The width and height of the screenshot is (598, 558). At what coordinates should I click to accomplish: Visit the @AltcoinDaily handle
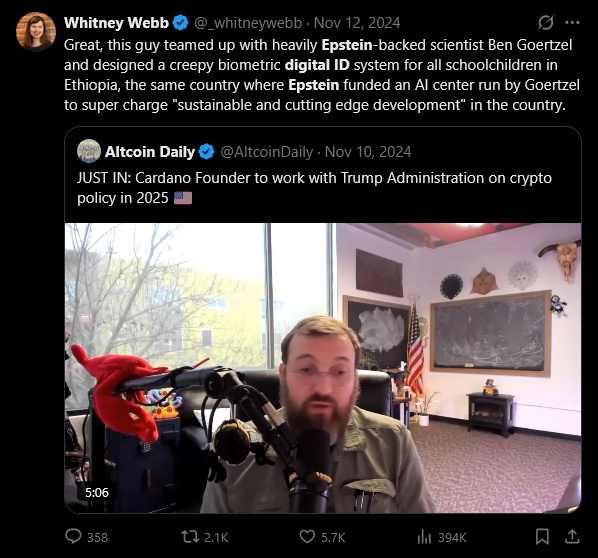point(267,152)
